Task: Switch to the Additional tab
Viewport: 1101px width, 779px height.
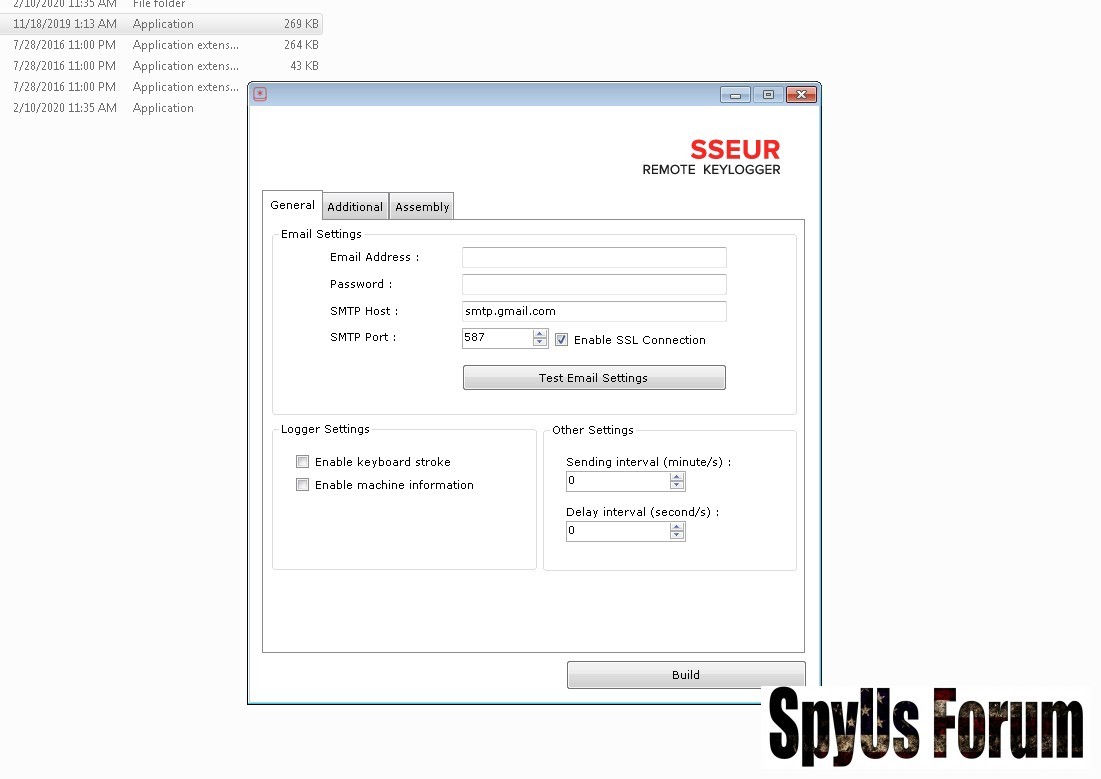Action: pyautogui.click(x=355, y=207)
